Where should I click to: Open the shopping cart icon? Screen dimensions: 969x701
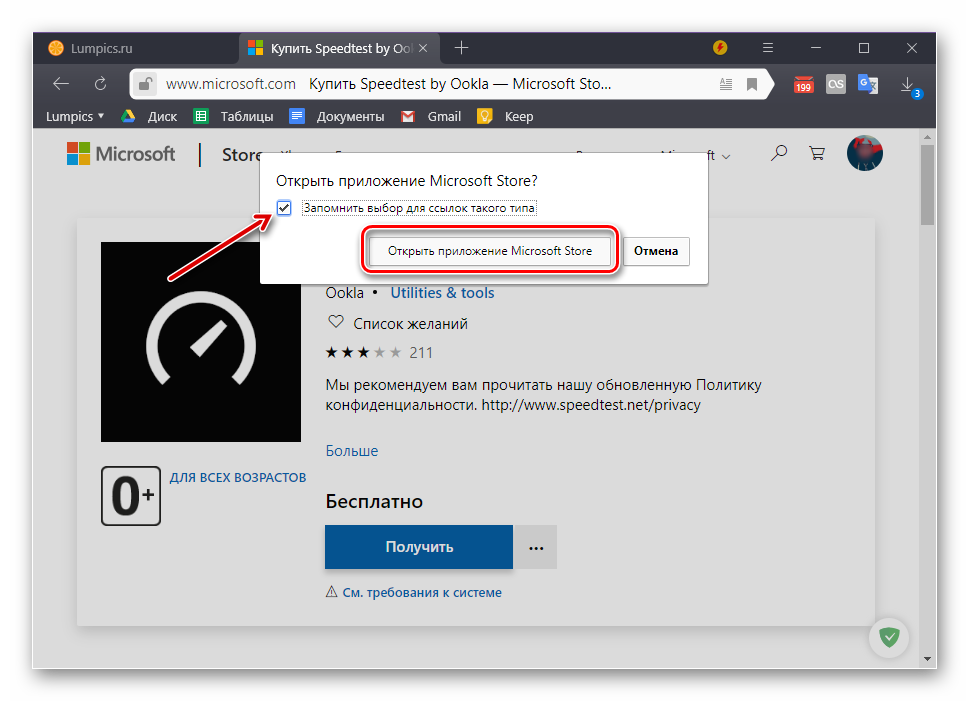pyautogui.click(x=817, y=154)
